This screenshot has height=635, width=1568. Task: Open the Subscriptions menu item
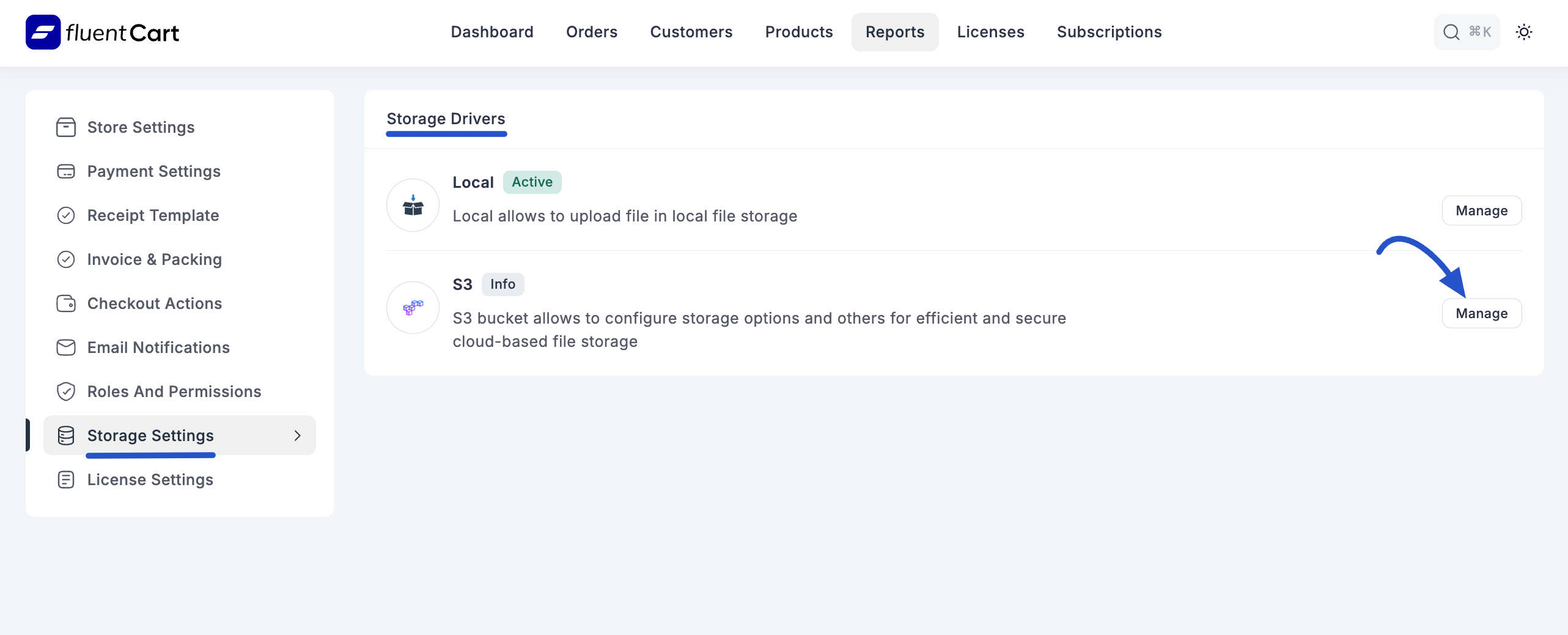click(x=1109, y=32)
